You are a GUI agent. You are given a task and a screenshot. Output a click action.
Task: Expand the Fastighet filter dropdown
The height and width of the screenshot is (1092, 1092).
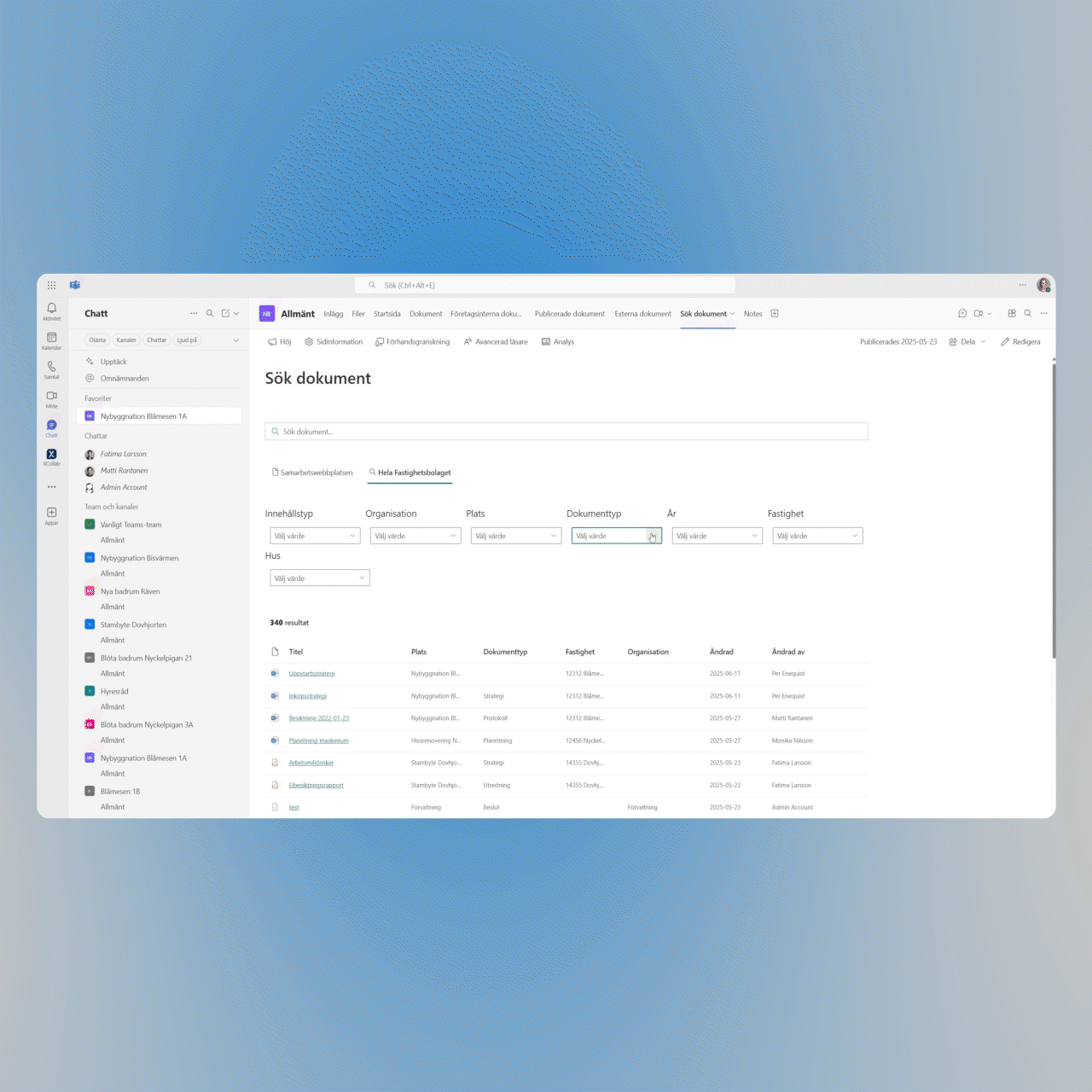pyautogui.click(x=817, y=536)
